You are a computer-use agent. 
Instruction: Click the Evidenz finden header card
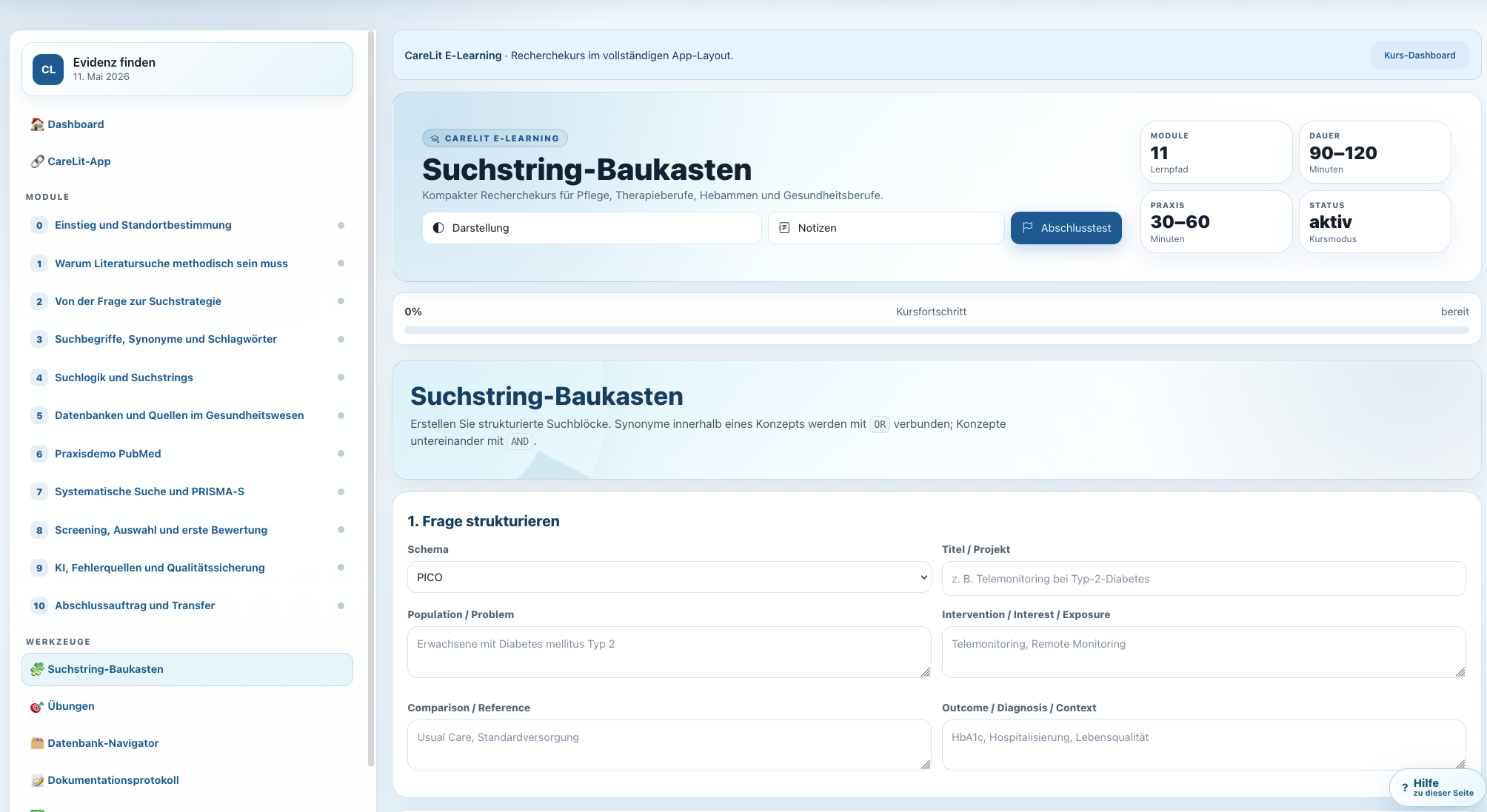[187, 70]
